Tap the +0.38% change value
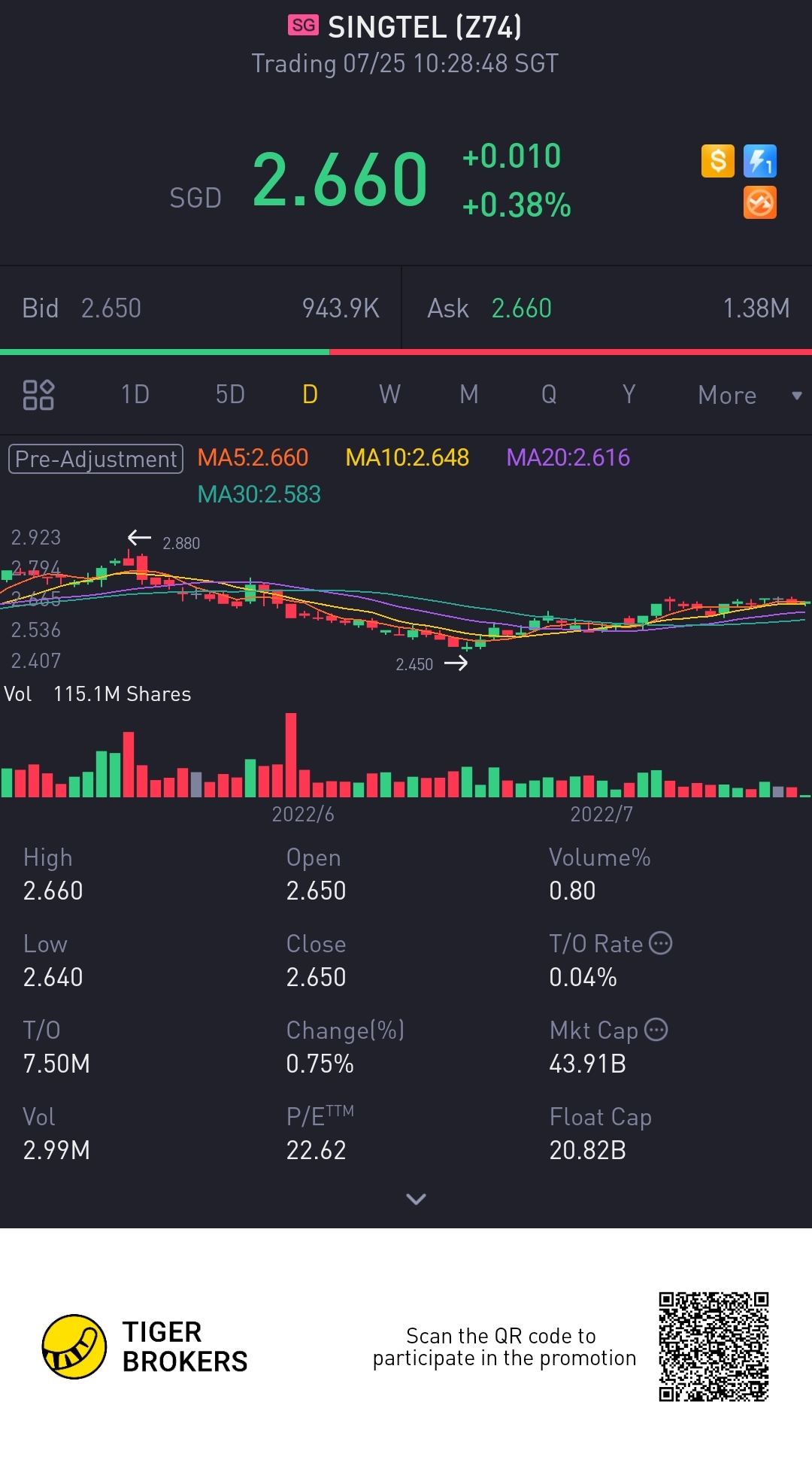 pyautogui.click(x=517, y=205)
